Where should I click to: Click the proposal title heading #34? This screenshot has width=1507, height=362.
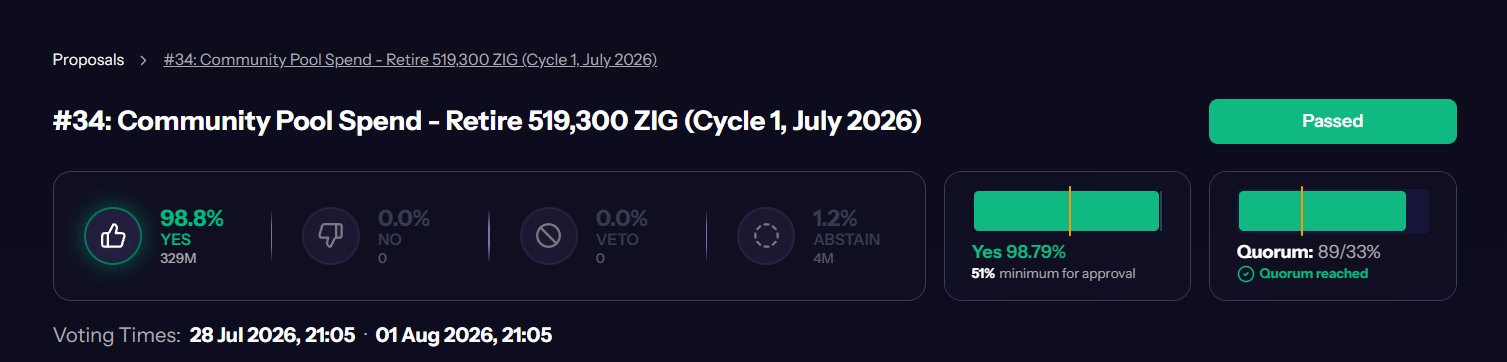tap(487, 122)
